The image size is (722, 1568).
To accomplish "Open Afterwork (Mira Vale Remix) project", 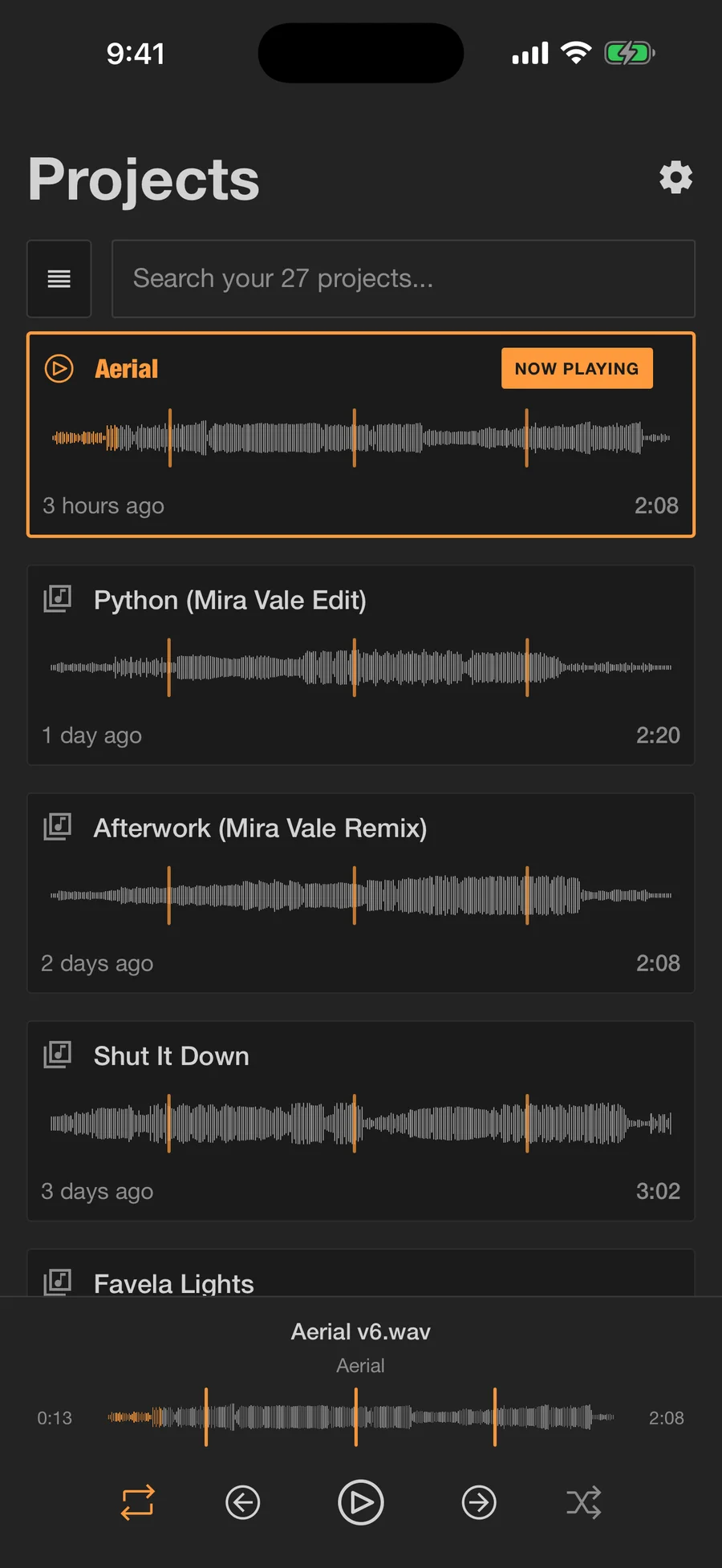I will 260,828.
